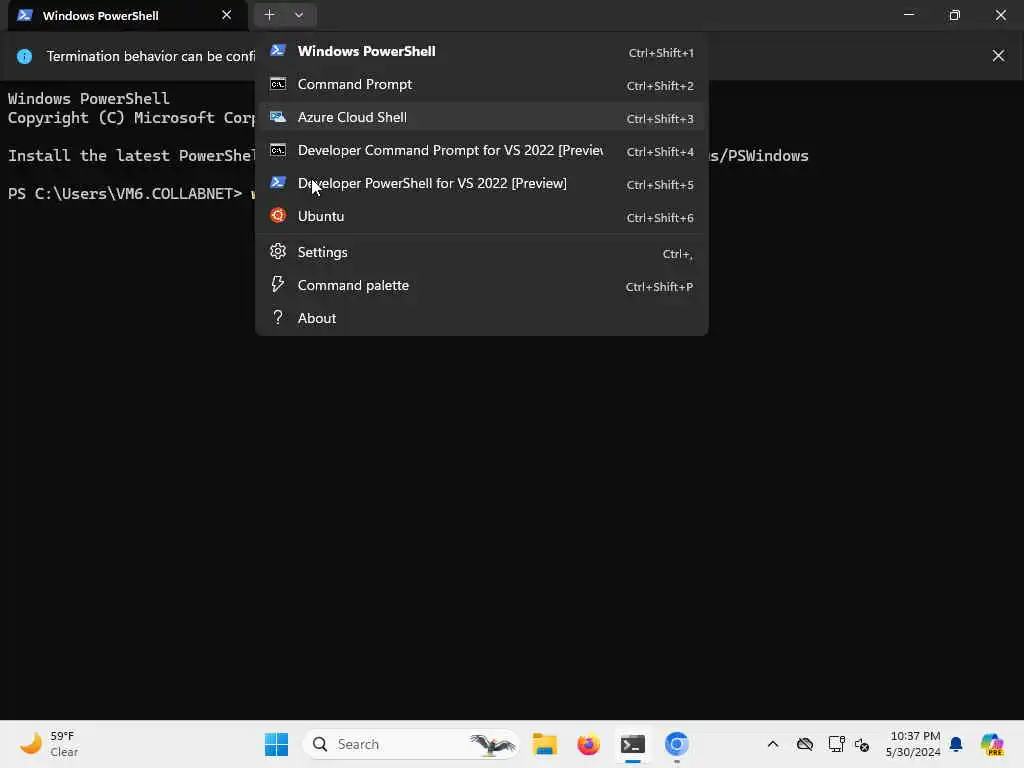Start an Ubuntu shell tab

click(481, 217)
